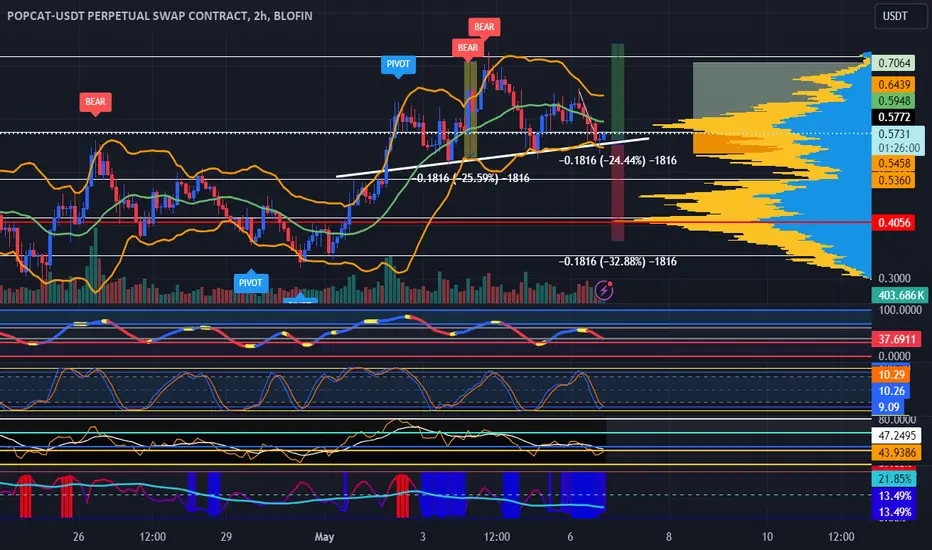Click the May label on the time axis
Screen dimensions: 932x550
[324, 537]
